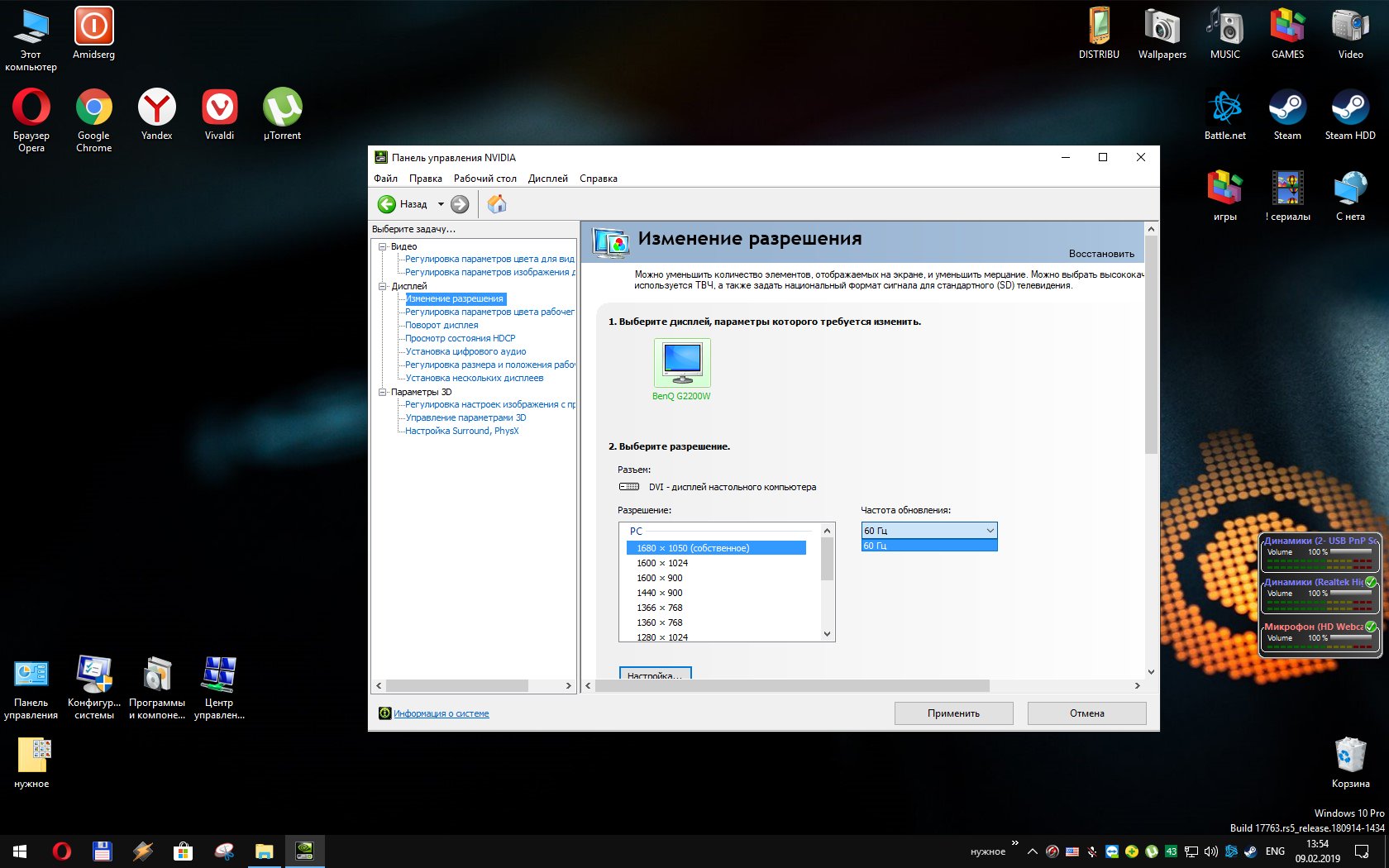Image resolution: width=1389 pixels, height=868 pixels.
Task: Open Рабочий стол menu
Action: (x=485, y=179)
